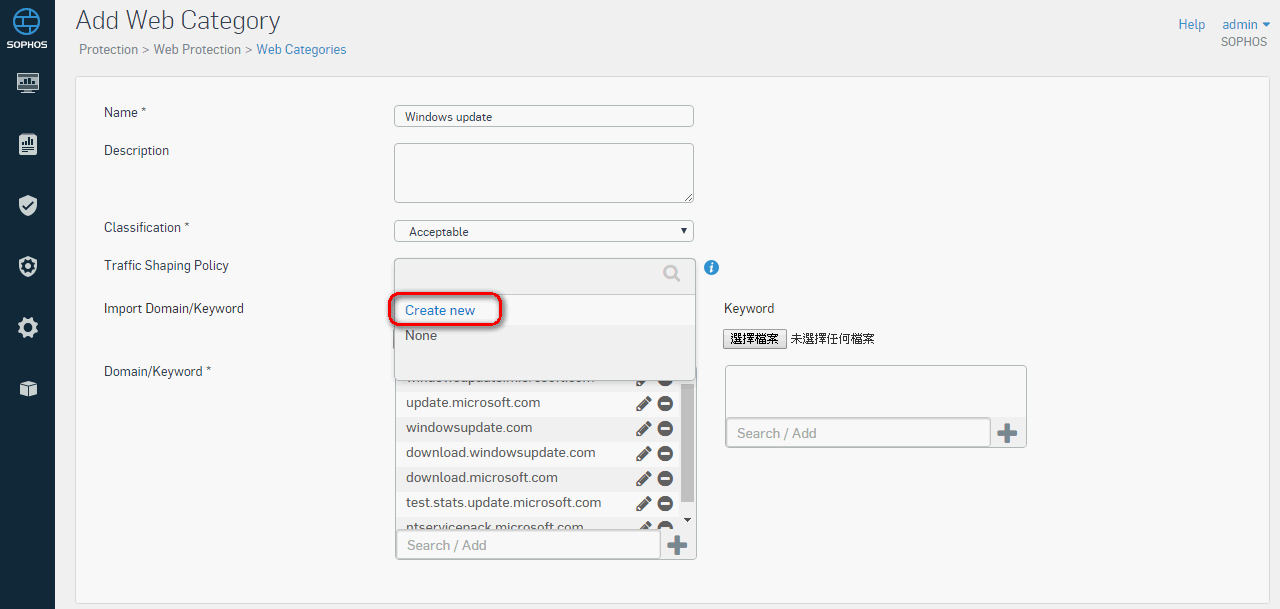Open the cube objects sidebar icon
This screenshot has height=609, width=1280.
28,389
